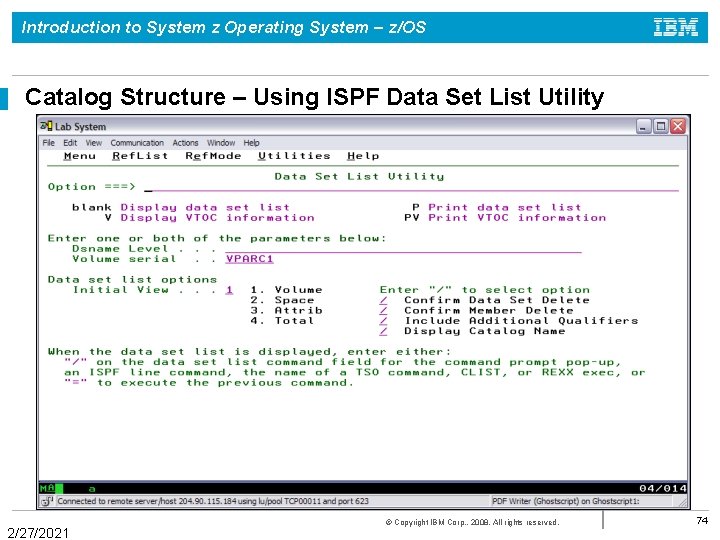This screenshot has height=540, width=720.
Task: Toggle Confirm Member Delete option
Action: point(383,310)
